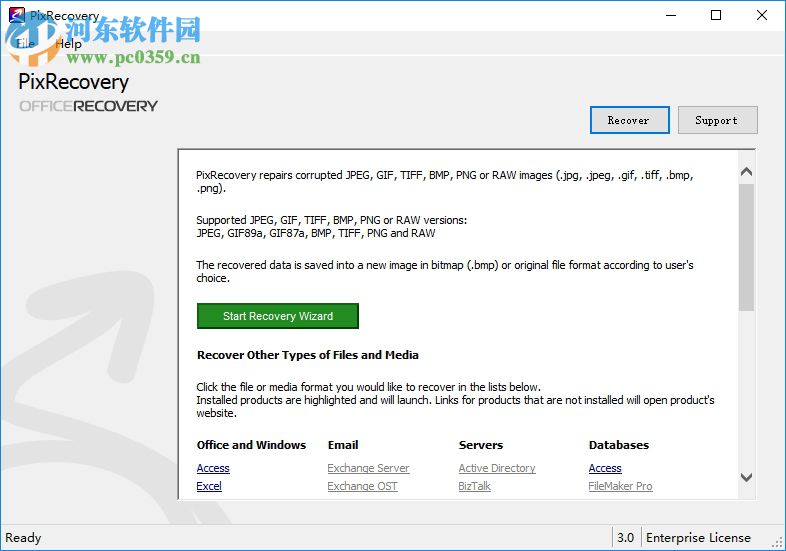Click the window resize grip in status bar
The height and width of the screenshot is (551, 786).
[777, 543]
